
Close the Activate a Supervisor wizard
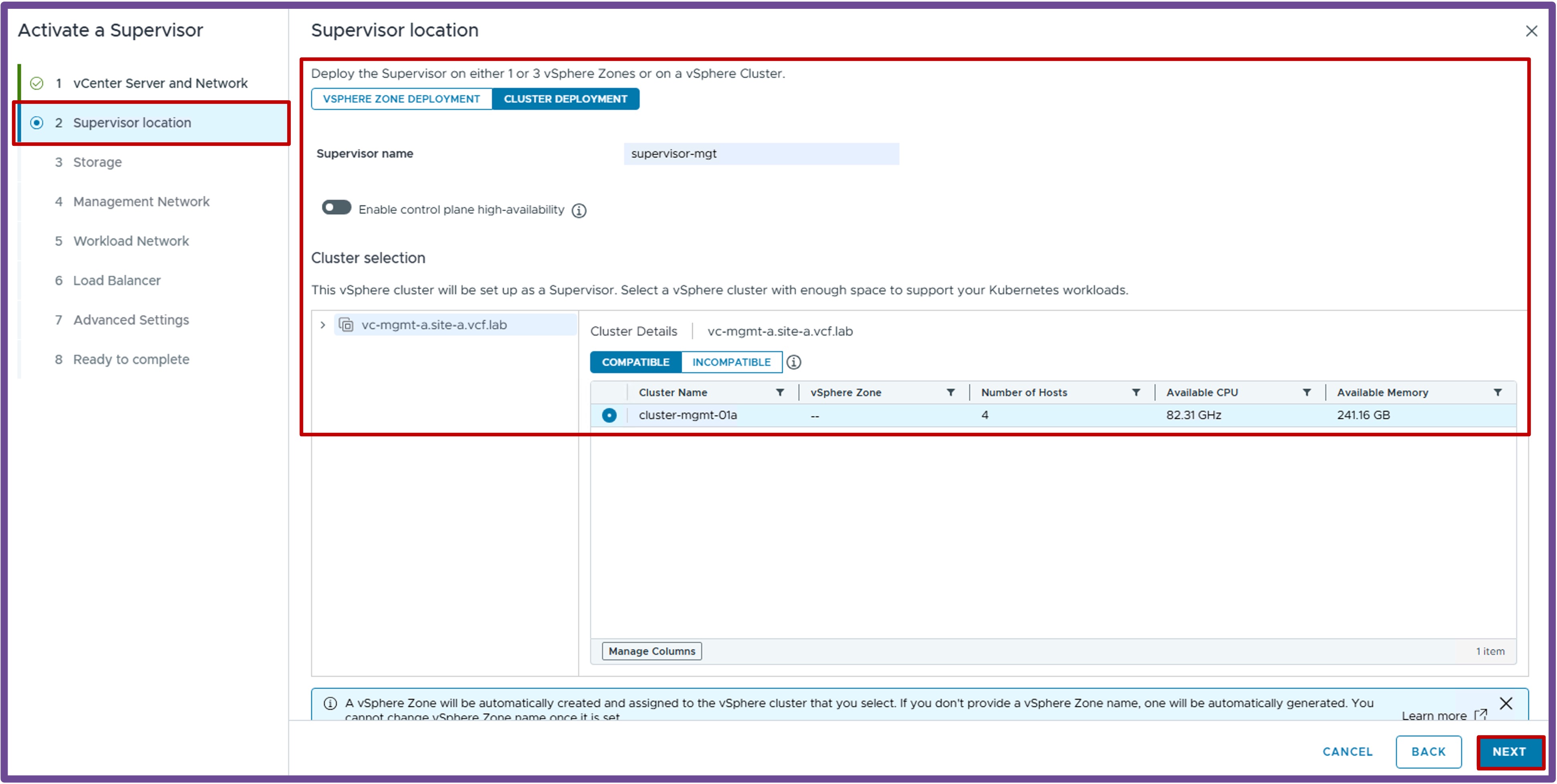tap(1531, 31)
